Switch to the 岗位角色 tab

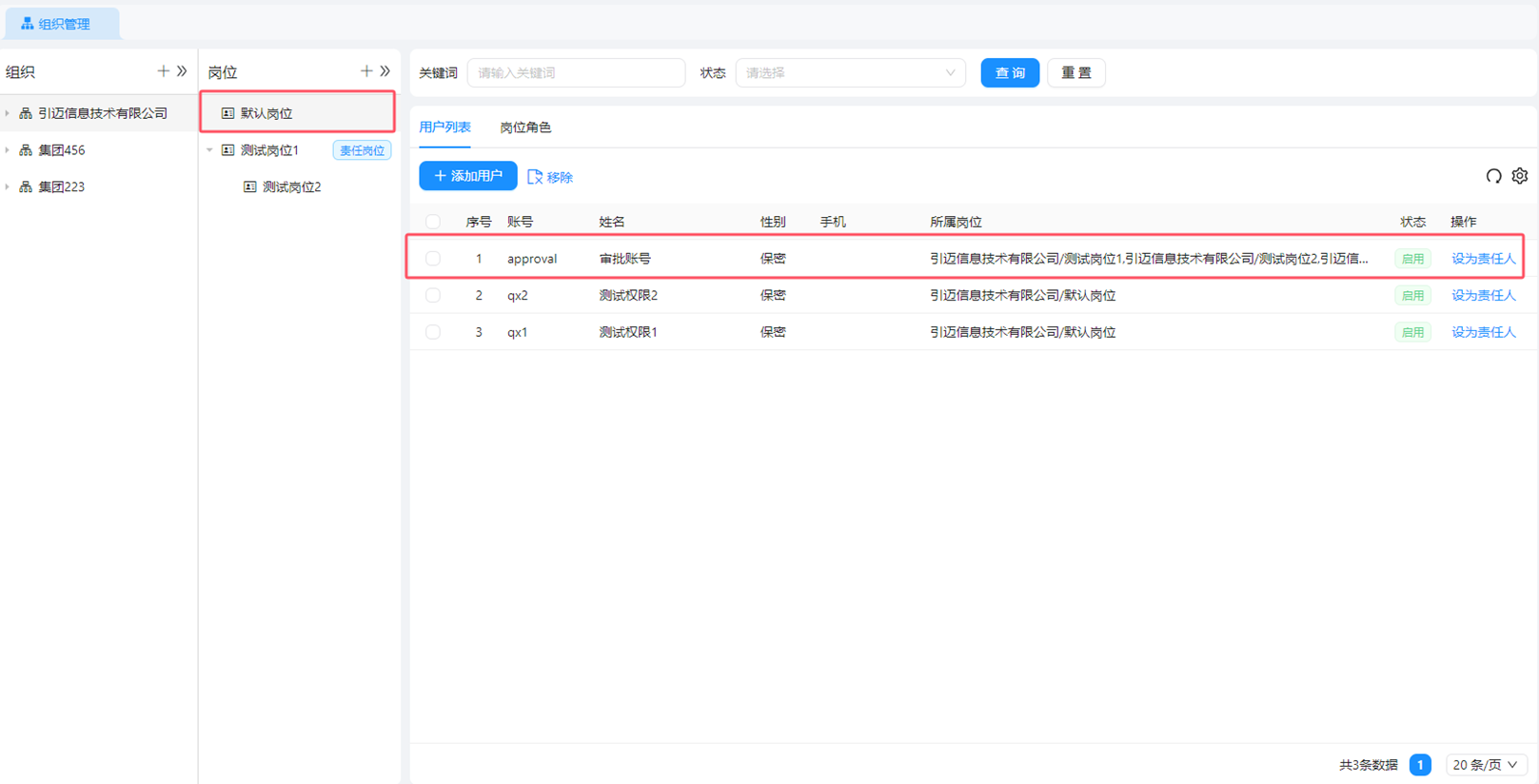[525, 127]
